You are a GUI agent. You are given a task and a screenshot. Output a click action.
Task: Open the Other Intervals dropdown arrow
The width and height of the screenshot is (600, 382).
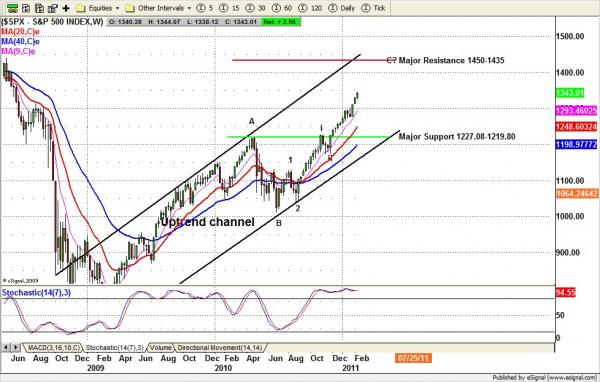pyautogui.click(x=189, y=8)
